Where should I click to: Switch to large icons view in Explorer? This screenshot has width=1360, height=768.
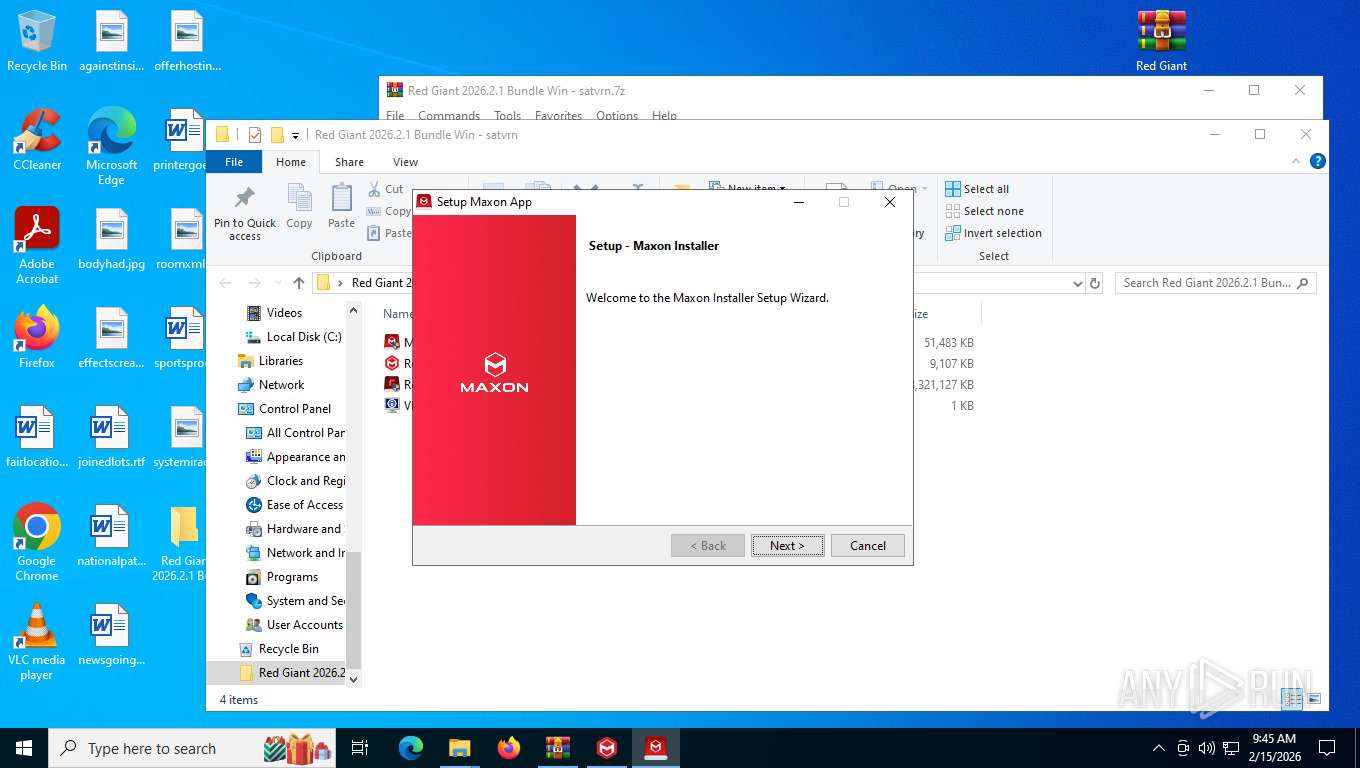click(x=1314, y=699)
